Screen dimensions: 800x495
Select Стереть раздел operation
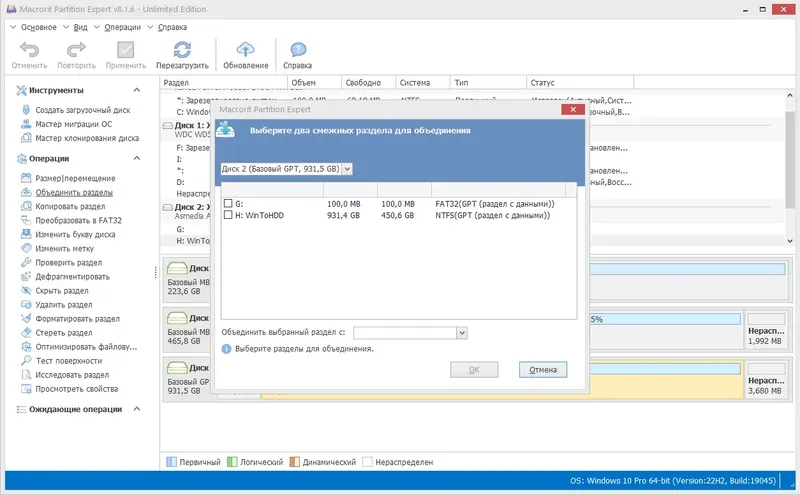click(x=64, y=333)
